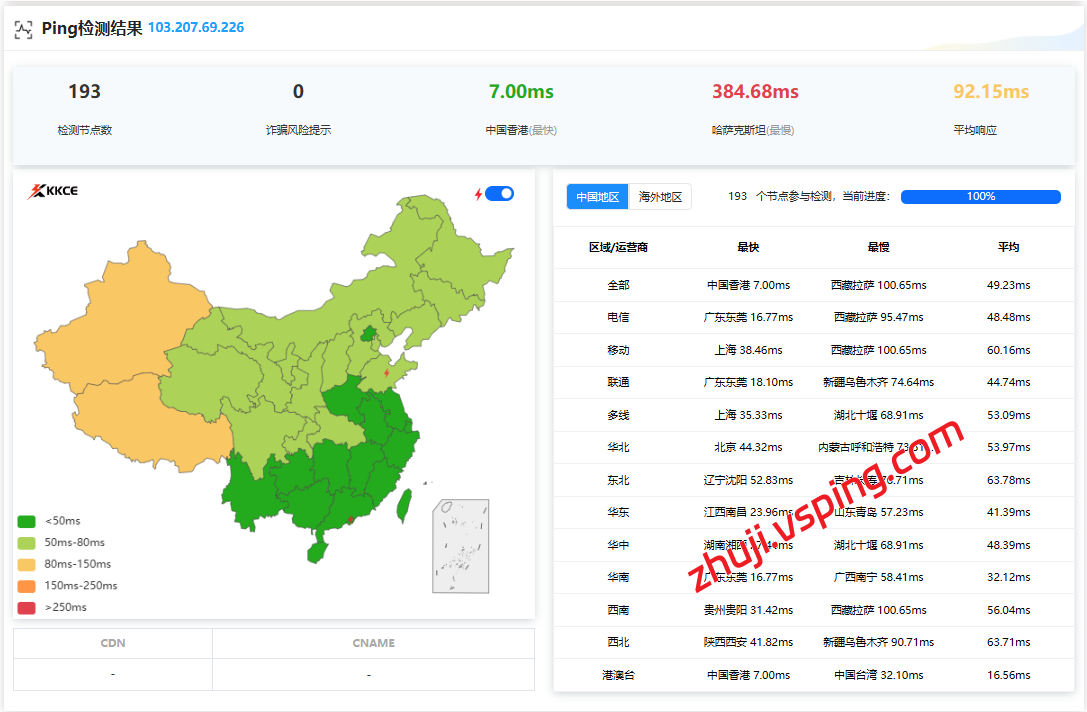Image resolution: width=1087 pixels, height=712 pixels.
Task: Open the IP address 103.207.69.226 link
Action: pyautogui.click(x=196, y=28)
